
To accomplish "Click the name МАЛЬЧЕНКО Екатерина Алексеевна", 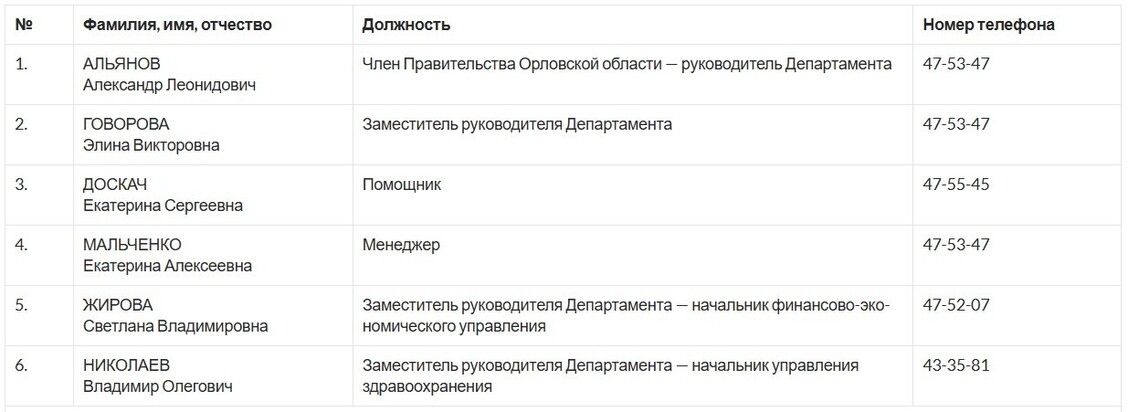I will click(167, 255).
